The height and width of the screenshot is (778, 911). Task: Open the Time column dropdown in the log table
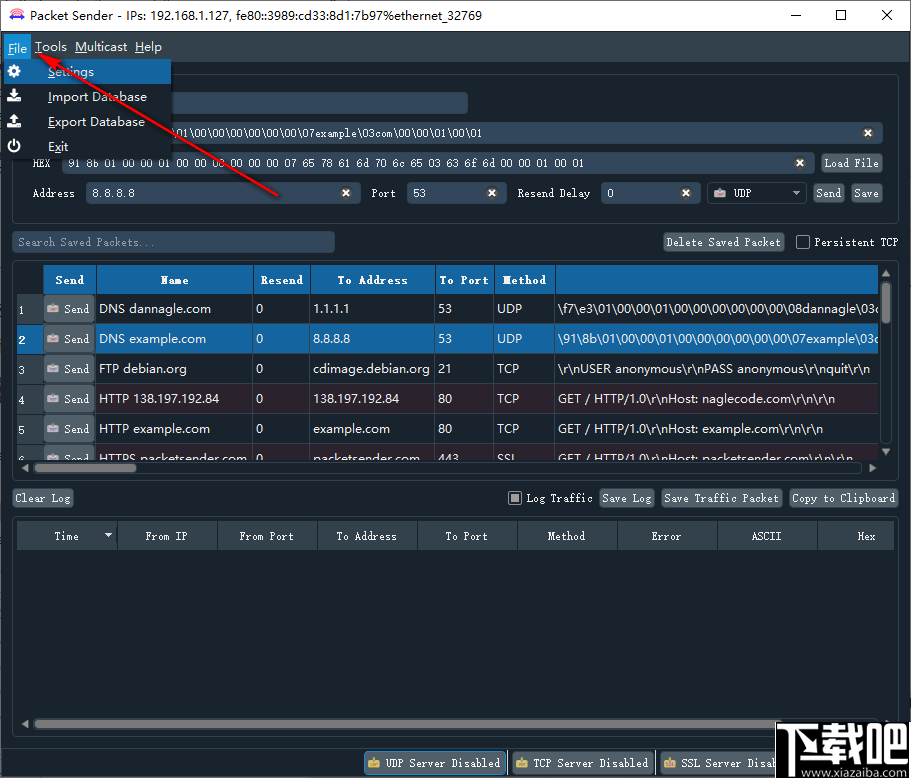click(109, 535)
